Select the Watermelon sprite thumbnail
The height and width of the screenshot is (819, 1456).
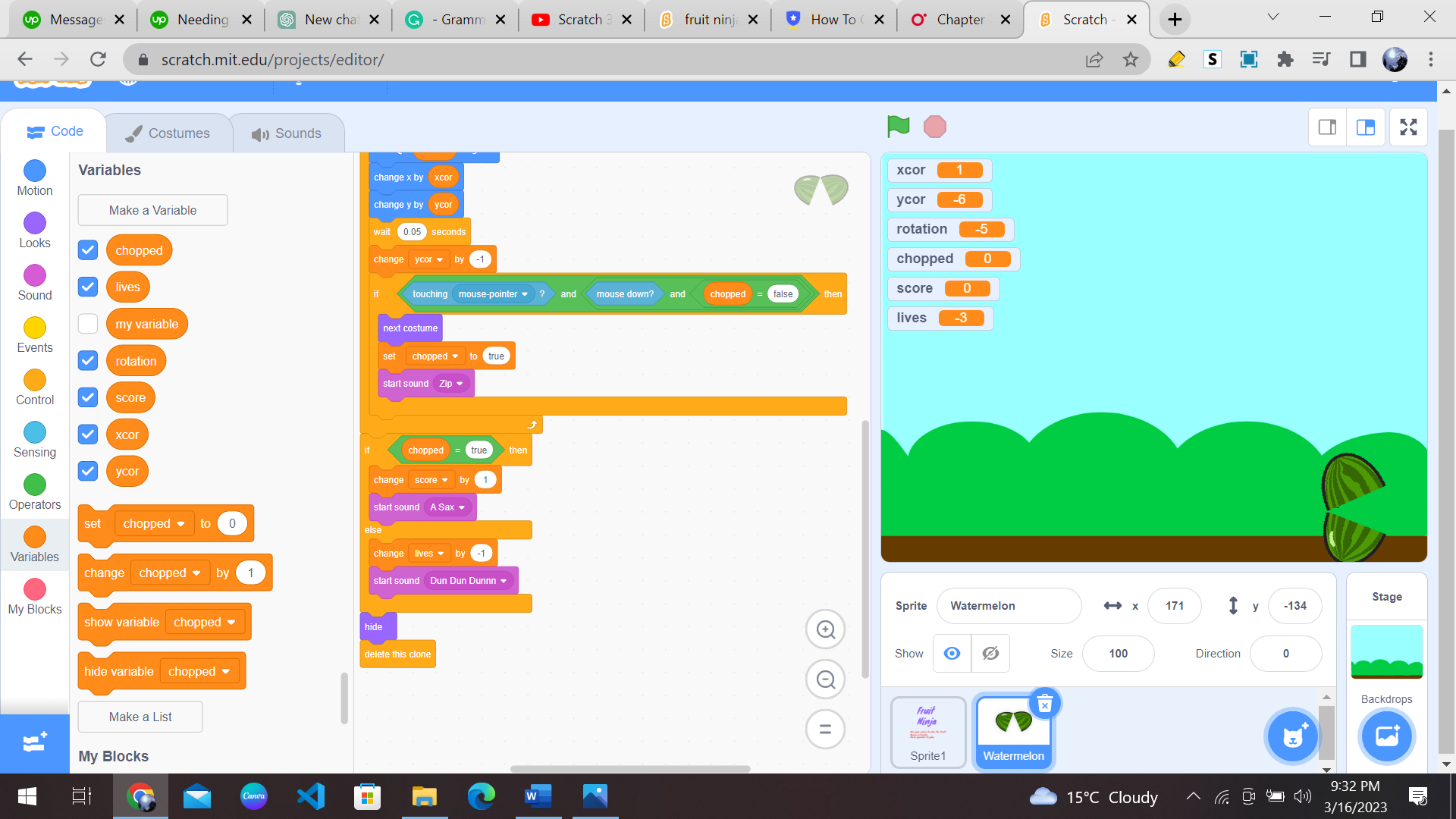(1013, 727)
